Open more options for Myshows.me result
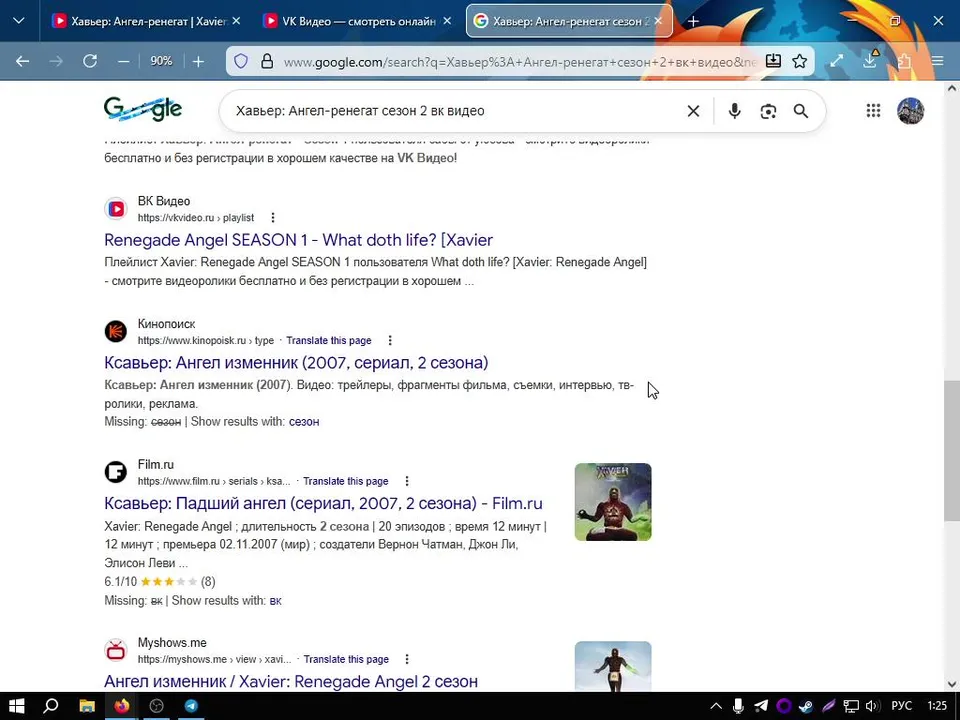The height and width of the screenshot is (720, 960). click(x=407, y=659)
